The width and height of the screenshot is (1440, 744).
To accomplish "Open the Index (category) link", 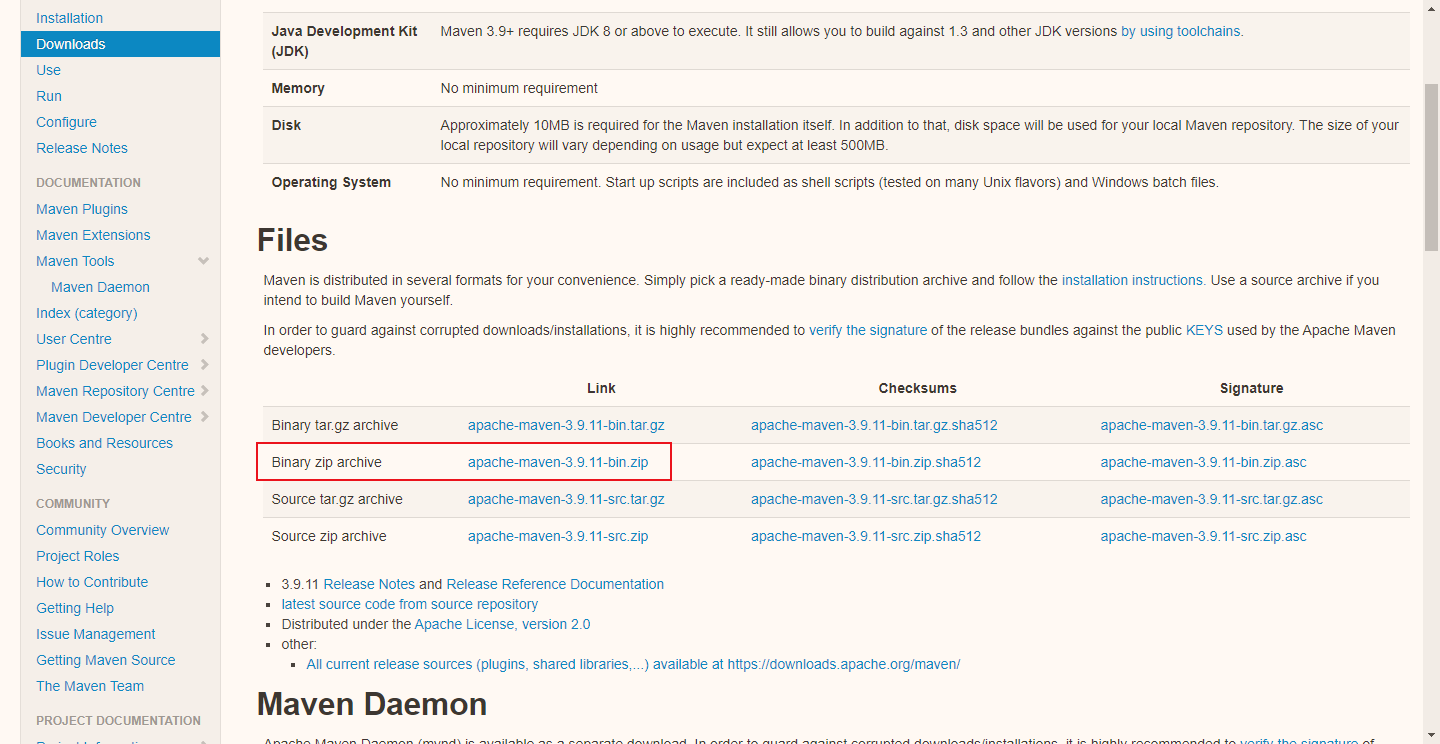I will click(x=87, y=313).
